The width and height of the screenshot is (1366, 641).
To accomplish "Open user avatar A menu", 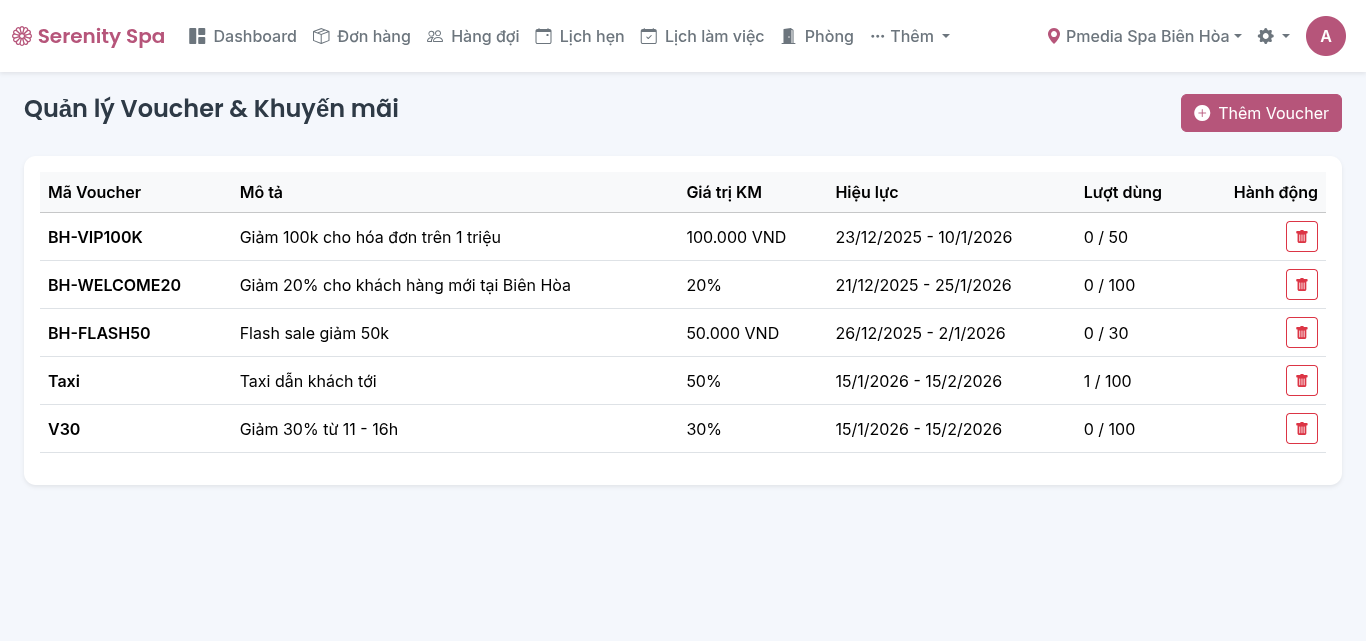I will (1325, 36).
